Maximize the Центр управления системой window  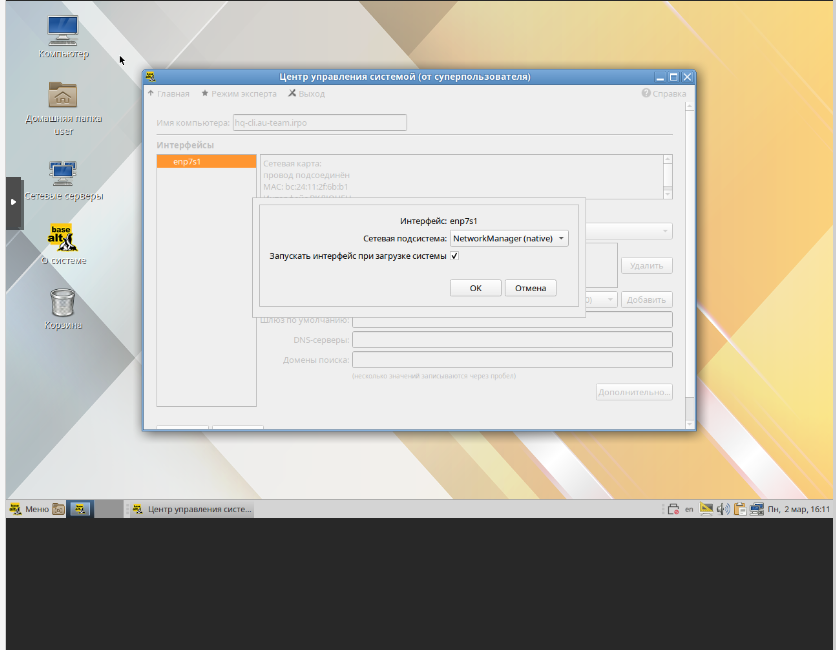click(673, 77)
